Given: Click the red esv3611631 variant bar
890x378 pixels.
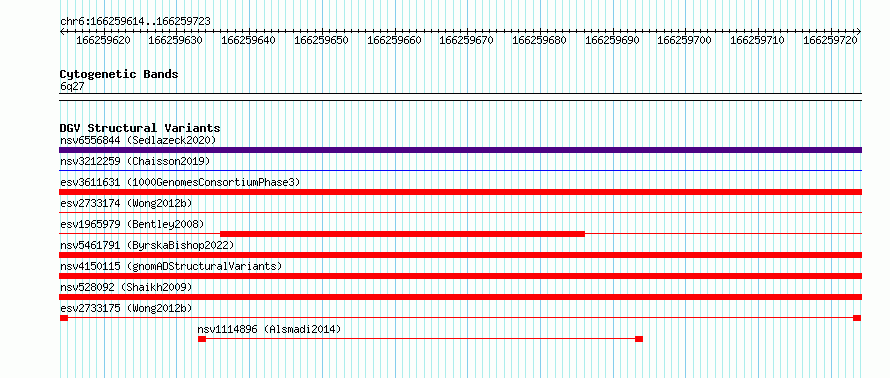Looking at the screenshot, I should click(x=460, y=192).
